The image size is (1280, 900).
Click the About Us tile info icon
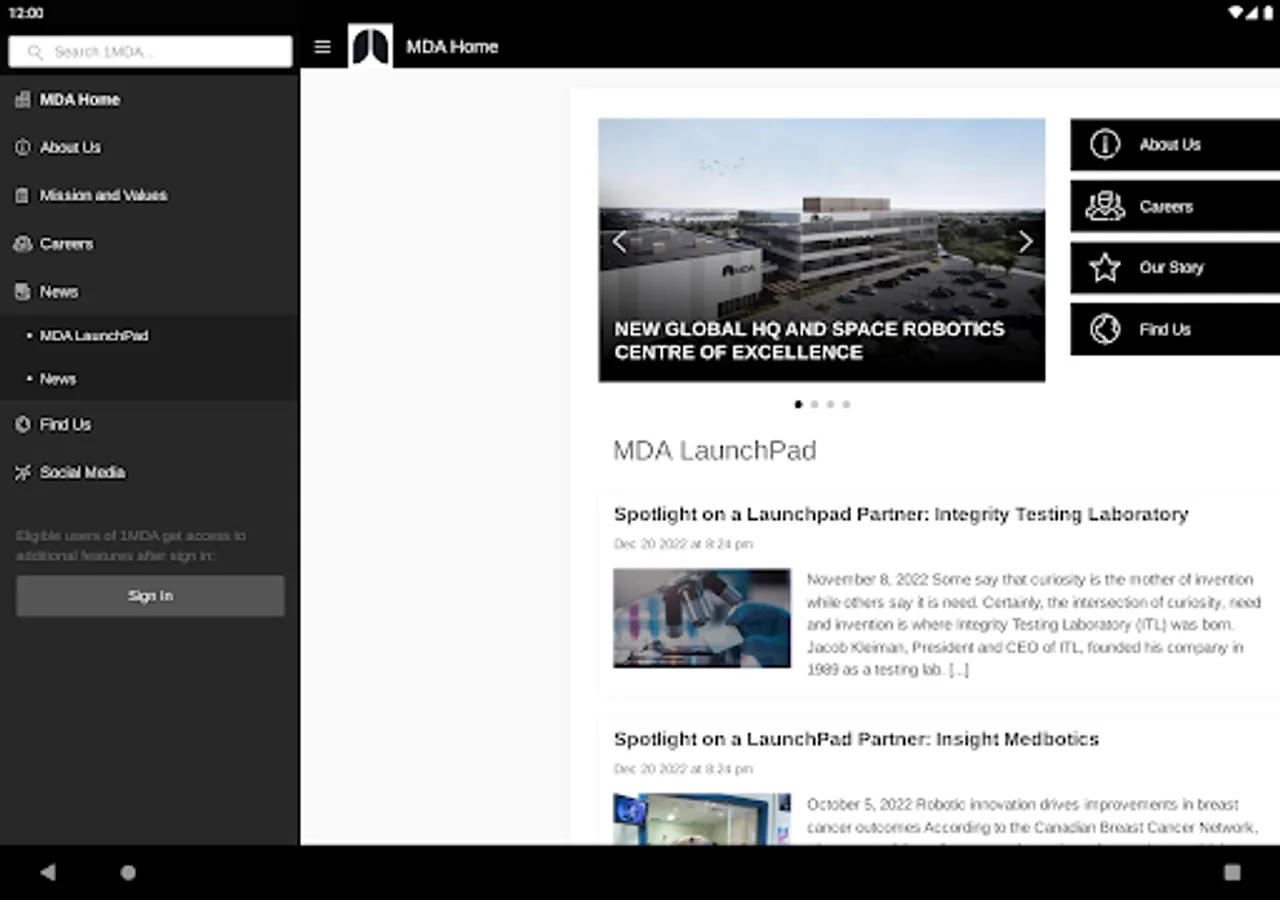(1105, 144)
